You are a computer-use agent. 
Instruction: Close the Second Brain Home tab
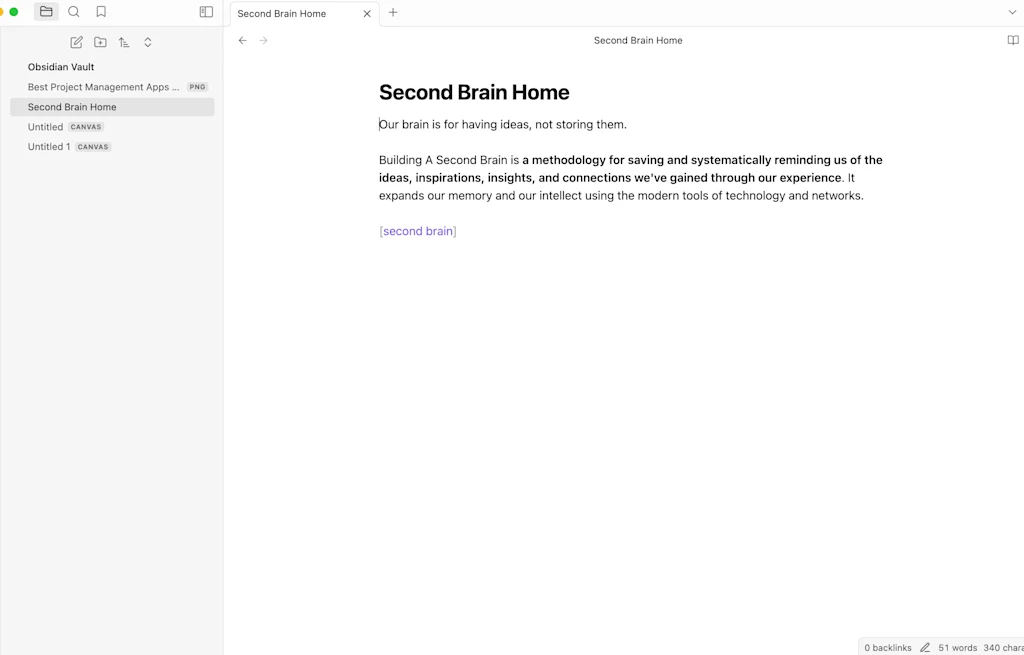[x=366, y=13]
